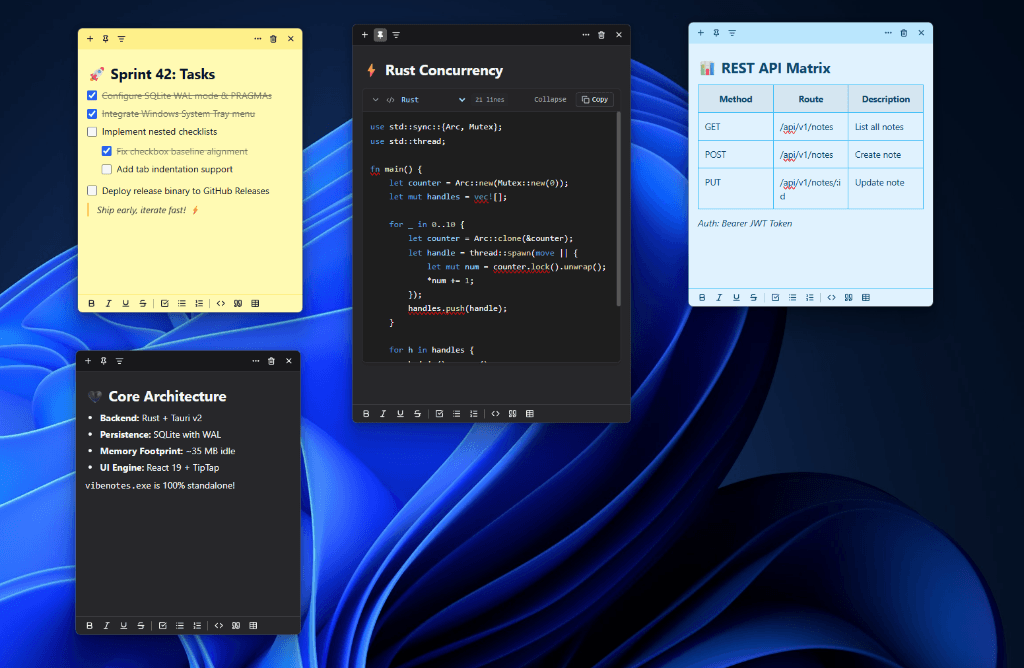Delete the Sprint 42: Tasks note

point(274,39)
